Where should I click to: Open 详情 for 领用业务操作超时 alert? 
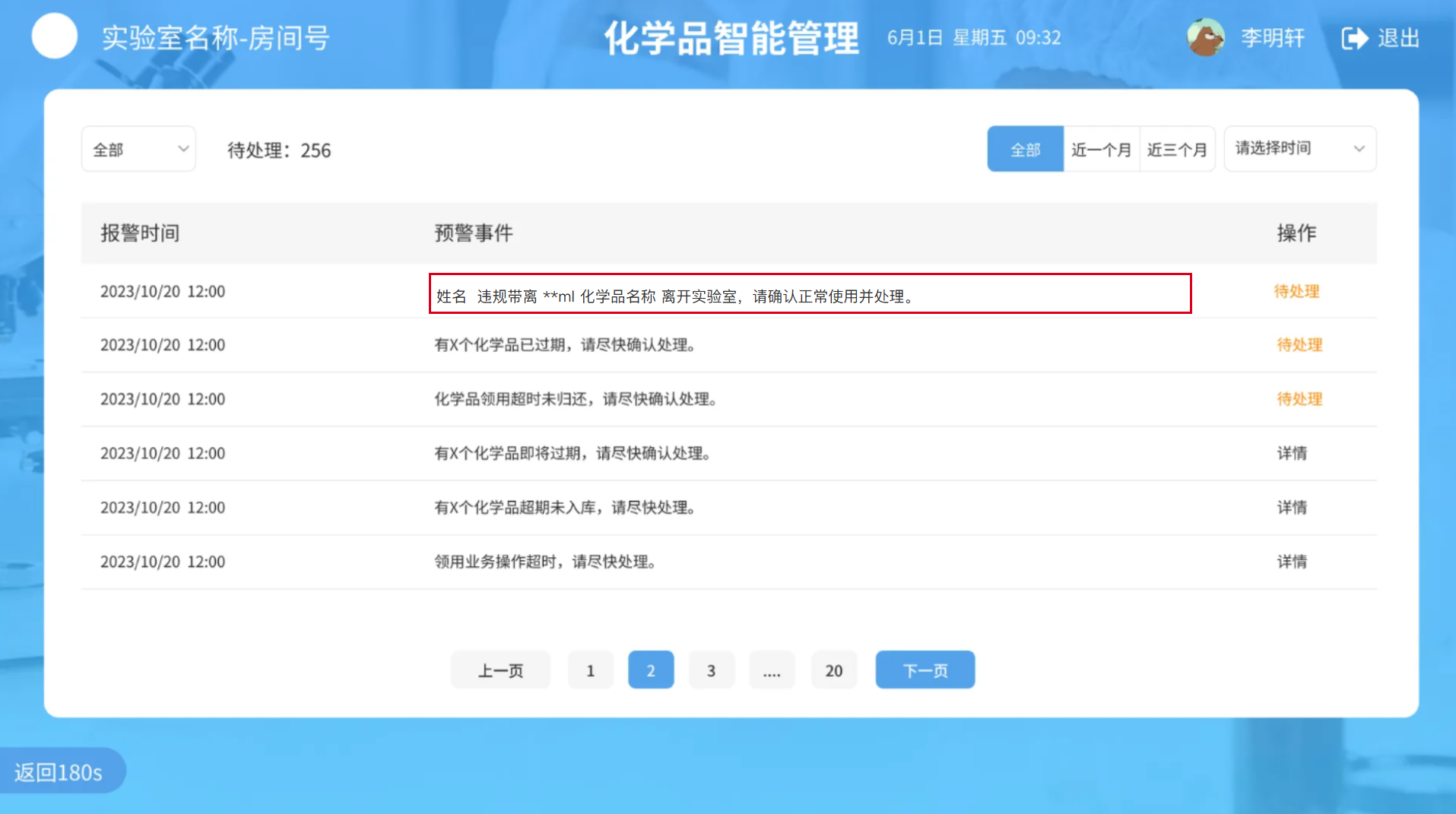click(1291, 562)
